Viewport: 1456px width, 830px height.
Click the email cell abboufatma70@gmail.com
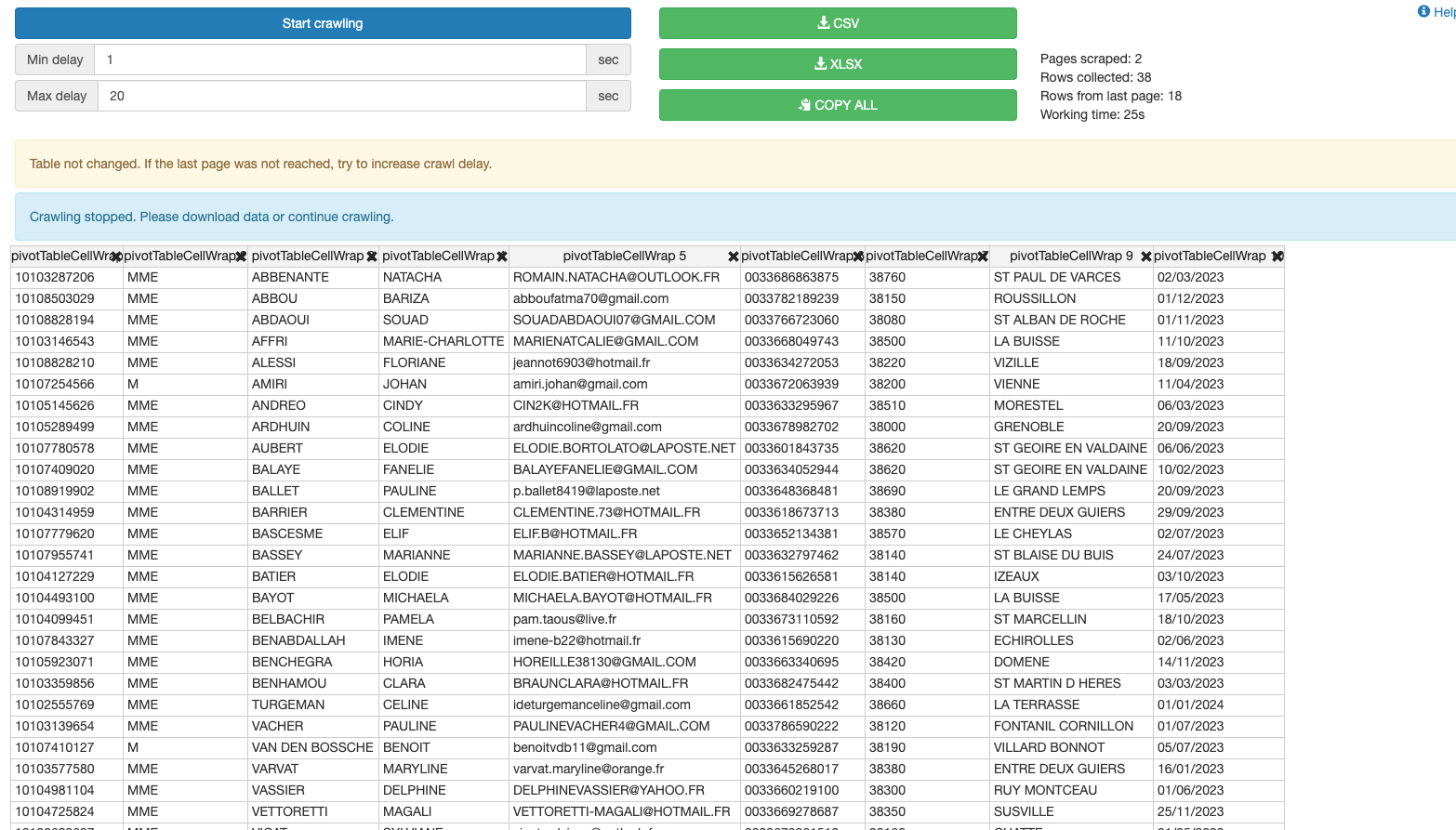coord(590,298)
